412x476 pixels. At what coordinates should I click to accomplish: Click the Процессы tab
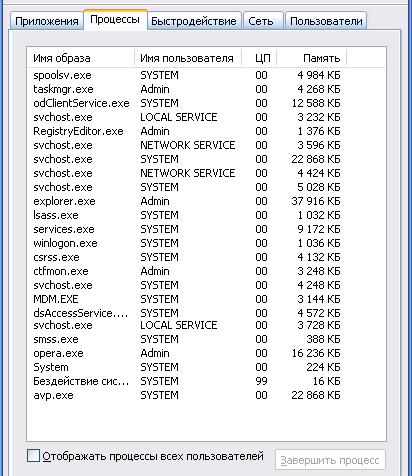[115, 20]
